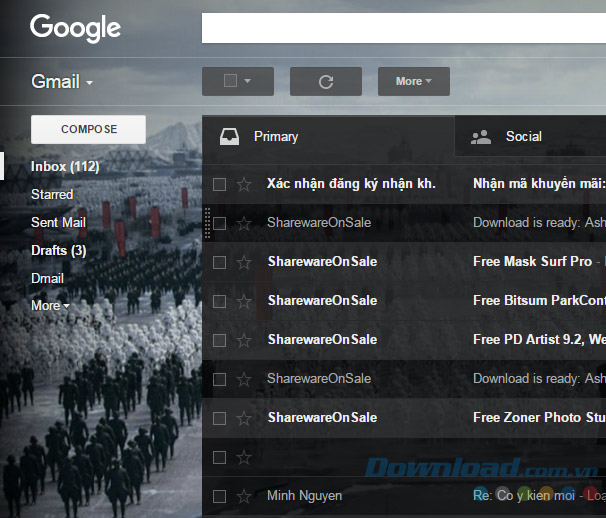Tick checkbox of the blank sender email

[220, 457]
